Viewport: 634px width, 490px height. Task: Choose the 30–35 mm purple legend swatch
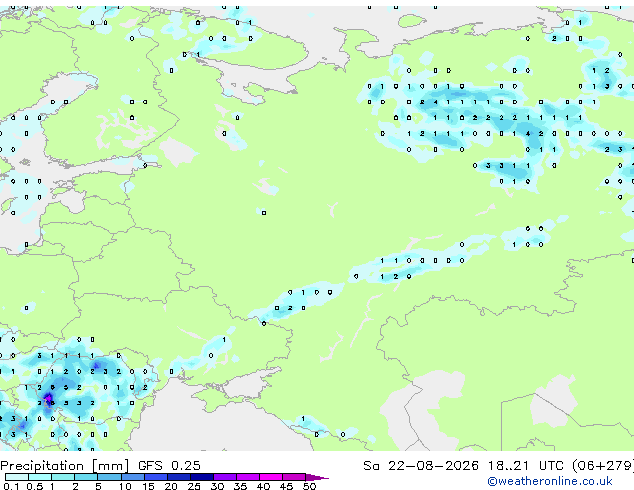224,477
